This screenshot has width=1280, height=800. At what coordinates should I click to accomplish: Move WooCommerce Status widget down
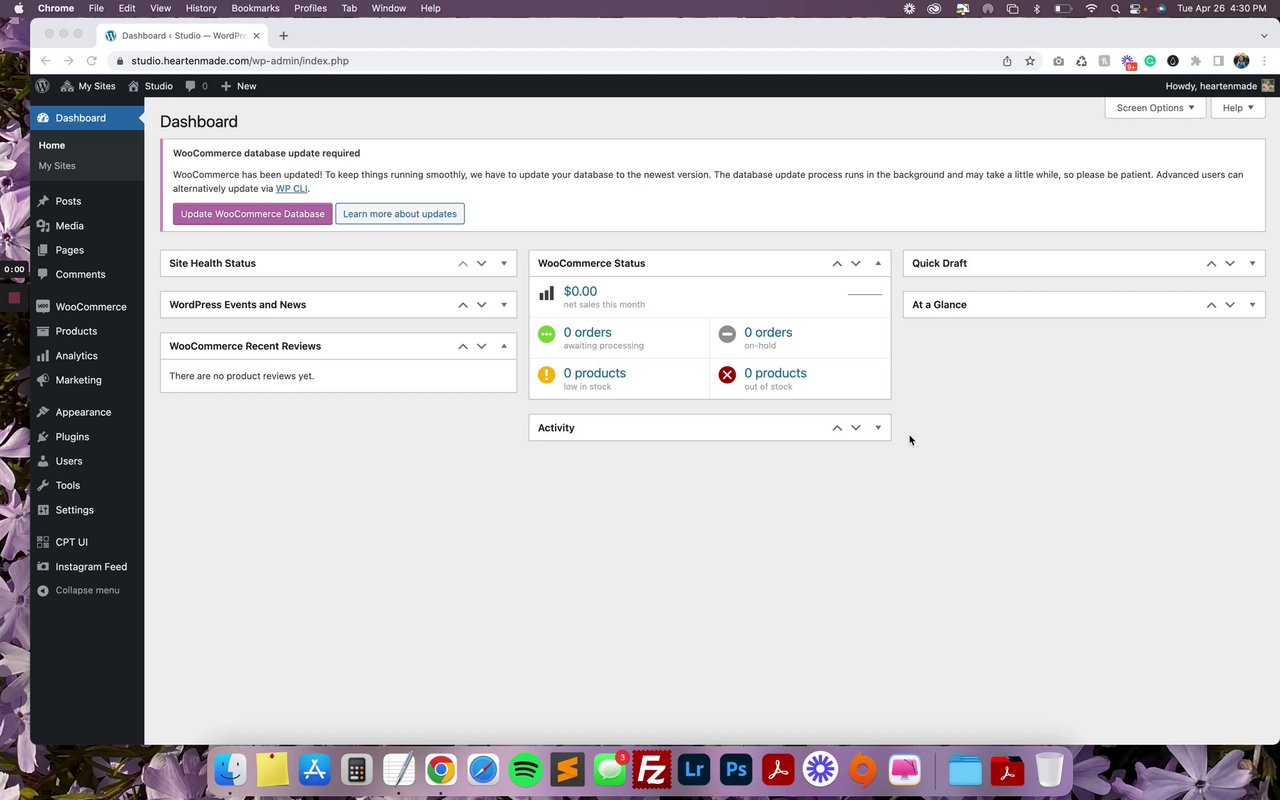(855, 263)
